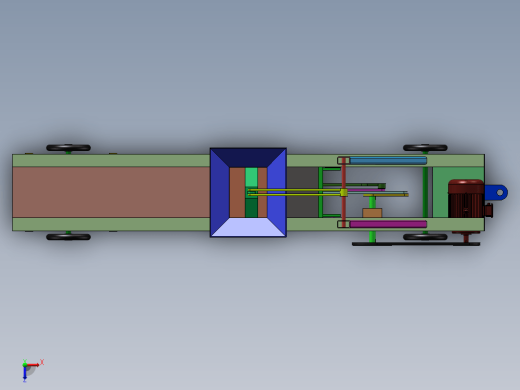Select the upper wheel near the motor end
520x390 pixels.
point(425,148)
